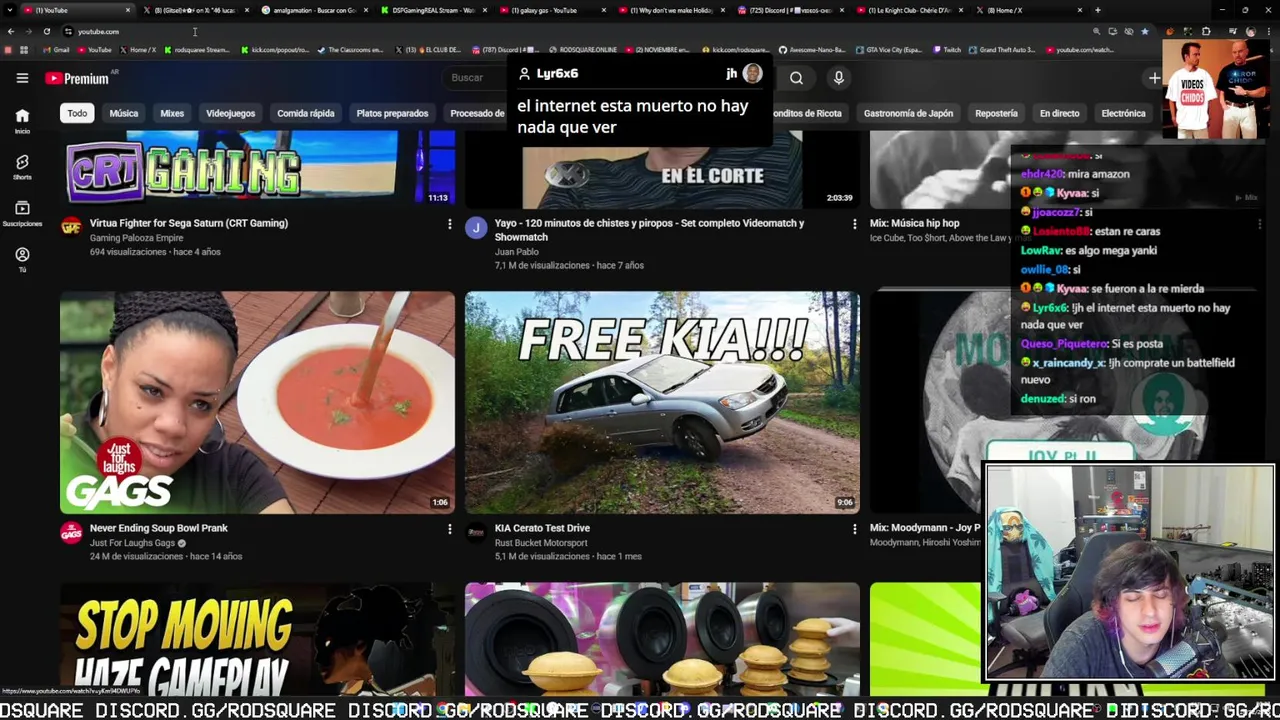Open the Yayo 120 minutos de chistes title
Screen dimensions: 1280x720
649,230
